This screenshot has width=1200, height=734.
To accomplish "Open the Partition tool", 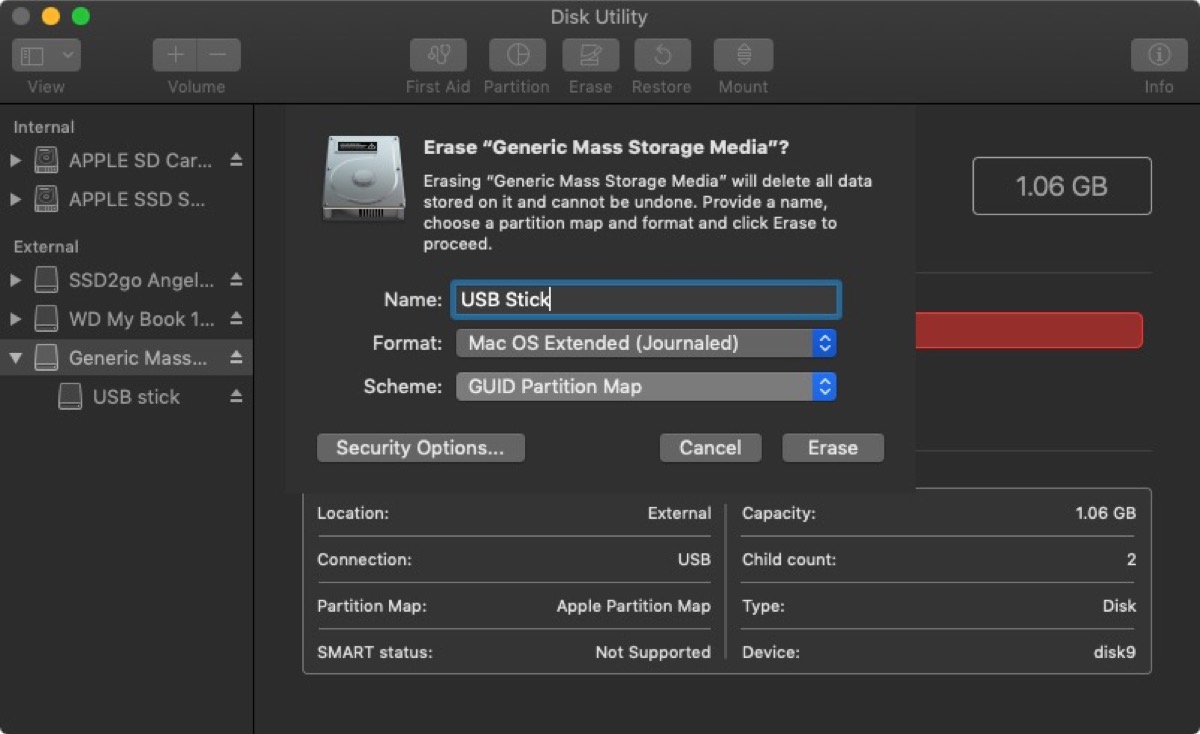I will (517, 55).
